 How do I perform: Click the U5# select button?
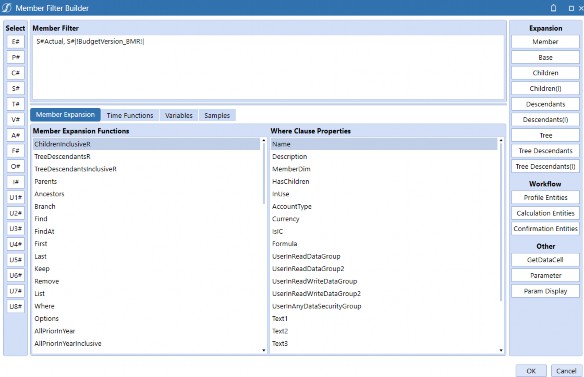15,260
